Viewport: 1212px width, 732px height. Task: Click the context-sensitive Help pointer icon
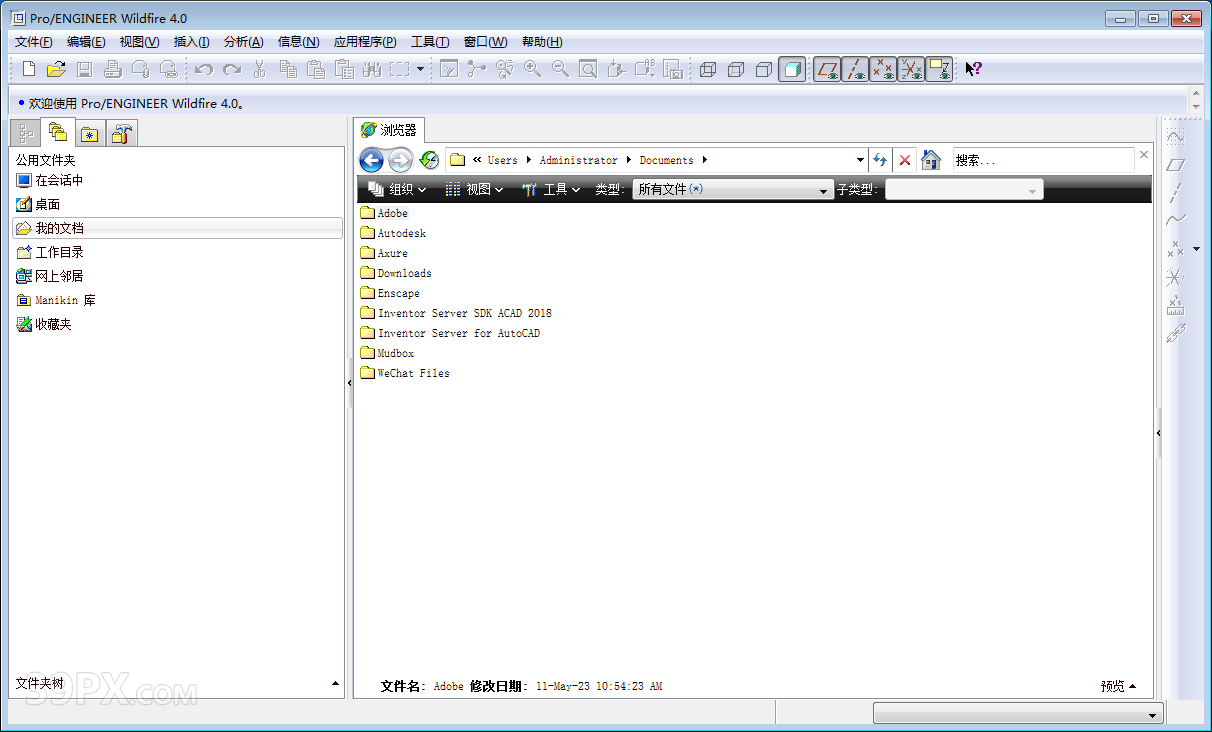[973, 69]
